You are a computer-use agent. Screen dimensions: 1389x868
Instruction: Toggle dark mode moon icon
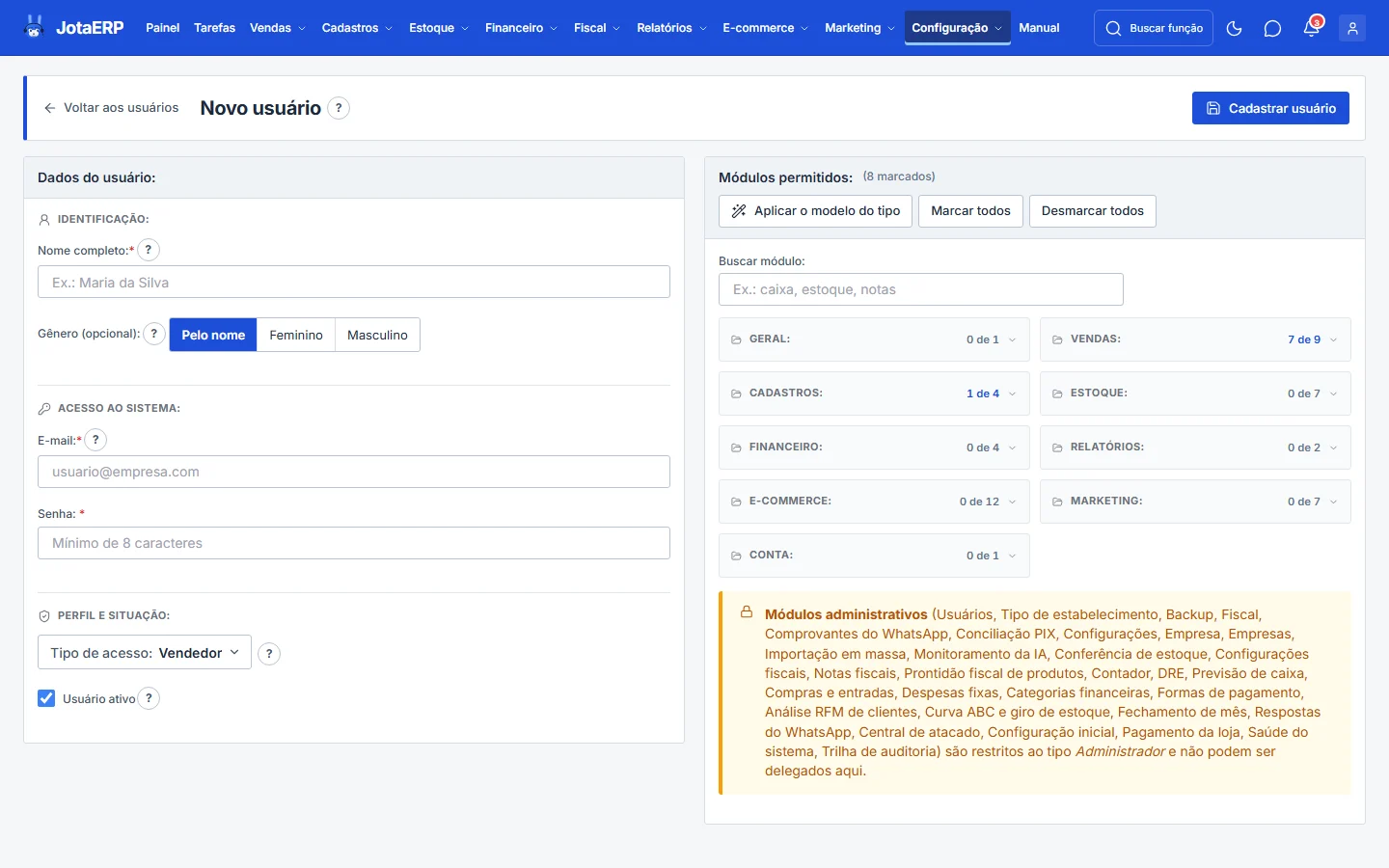[x=1234, y=28]
